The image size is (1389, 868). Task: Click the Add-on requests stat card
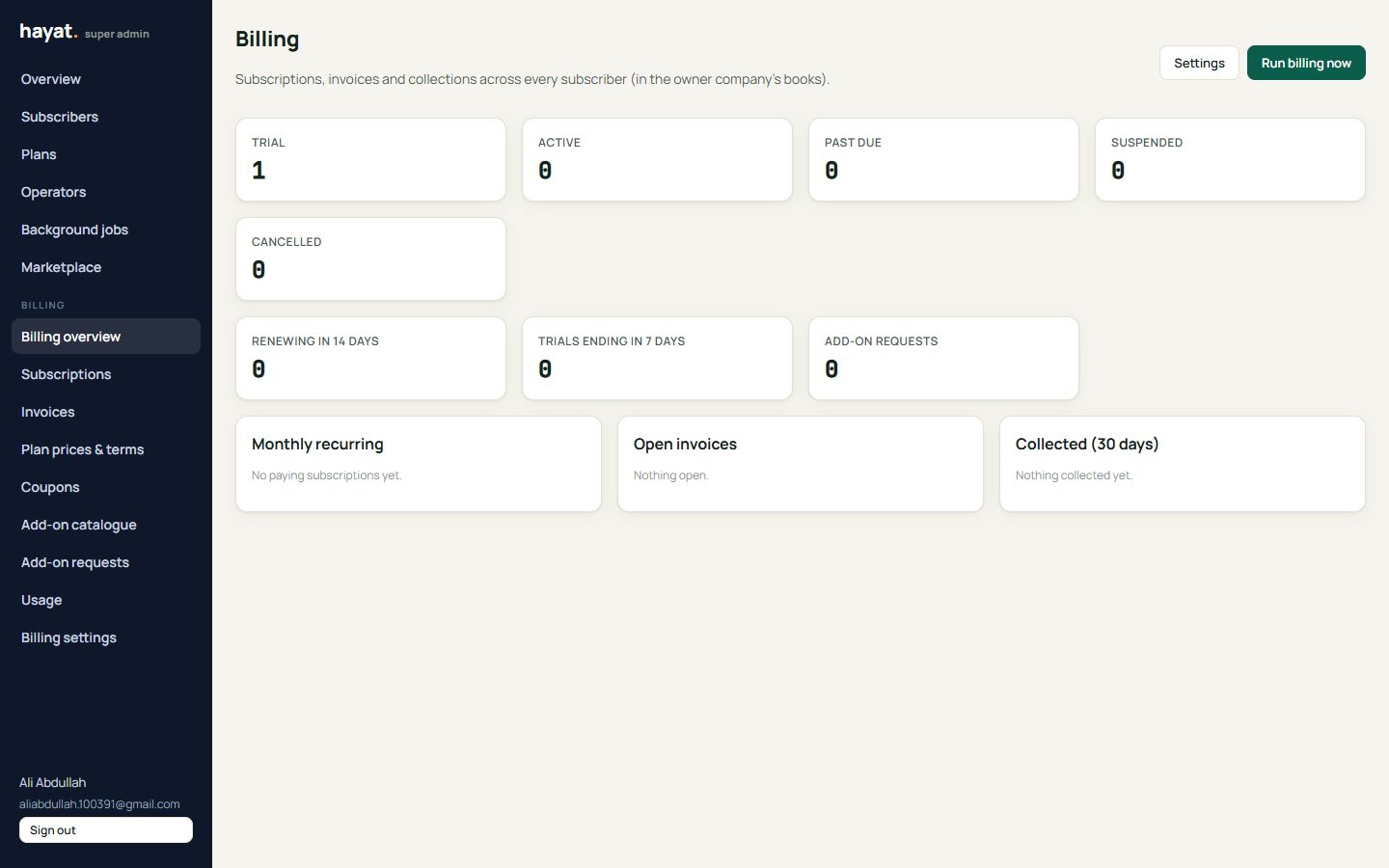coord(943,359)
